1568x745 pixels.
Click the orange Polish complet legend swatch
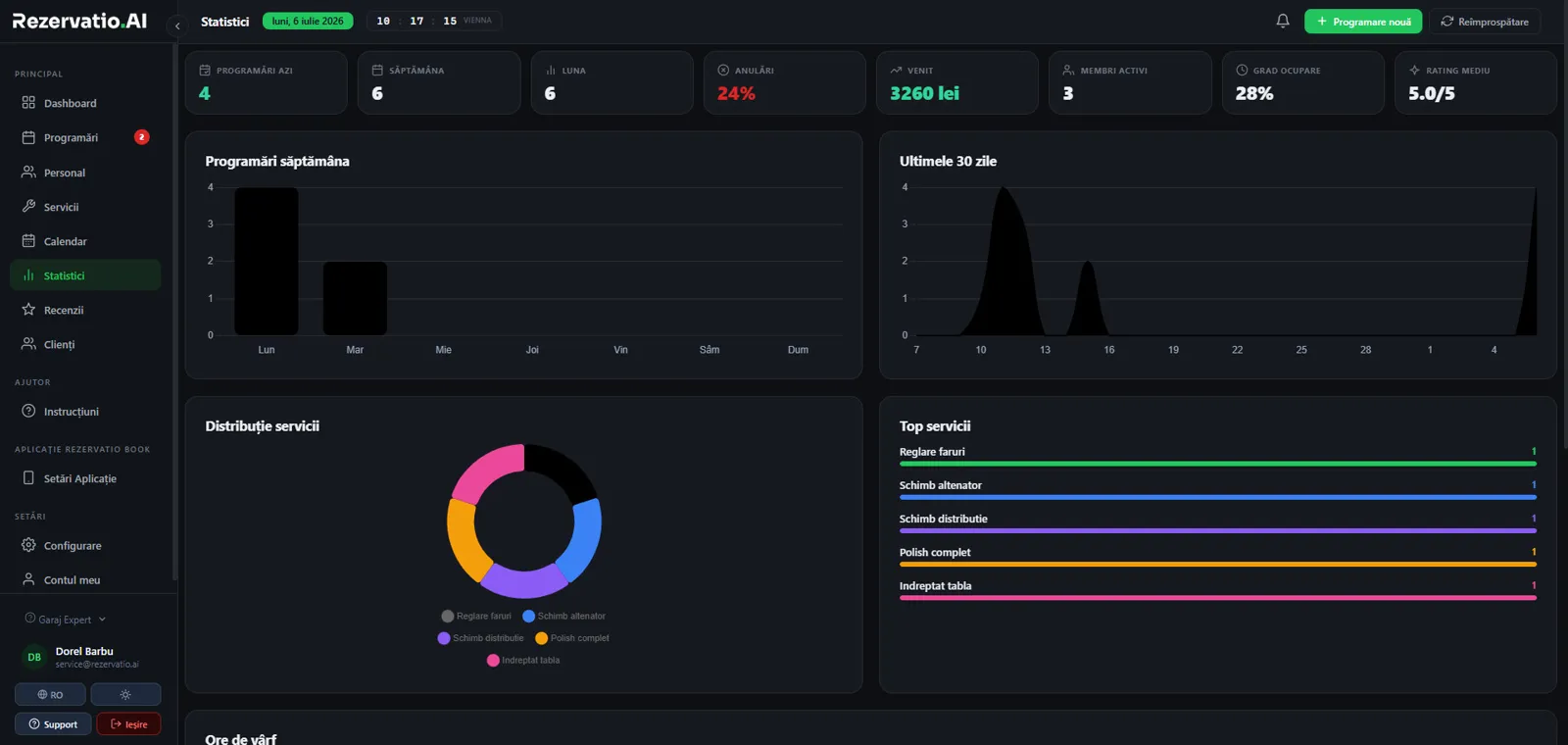(x=541, y=638)
